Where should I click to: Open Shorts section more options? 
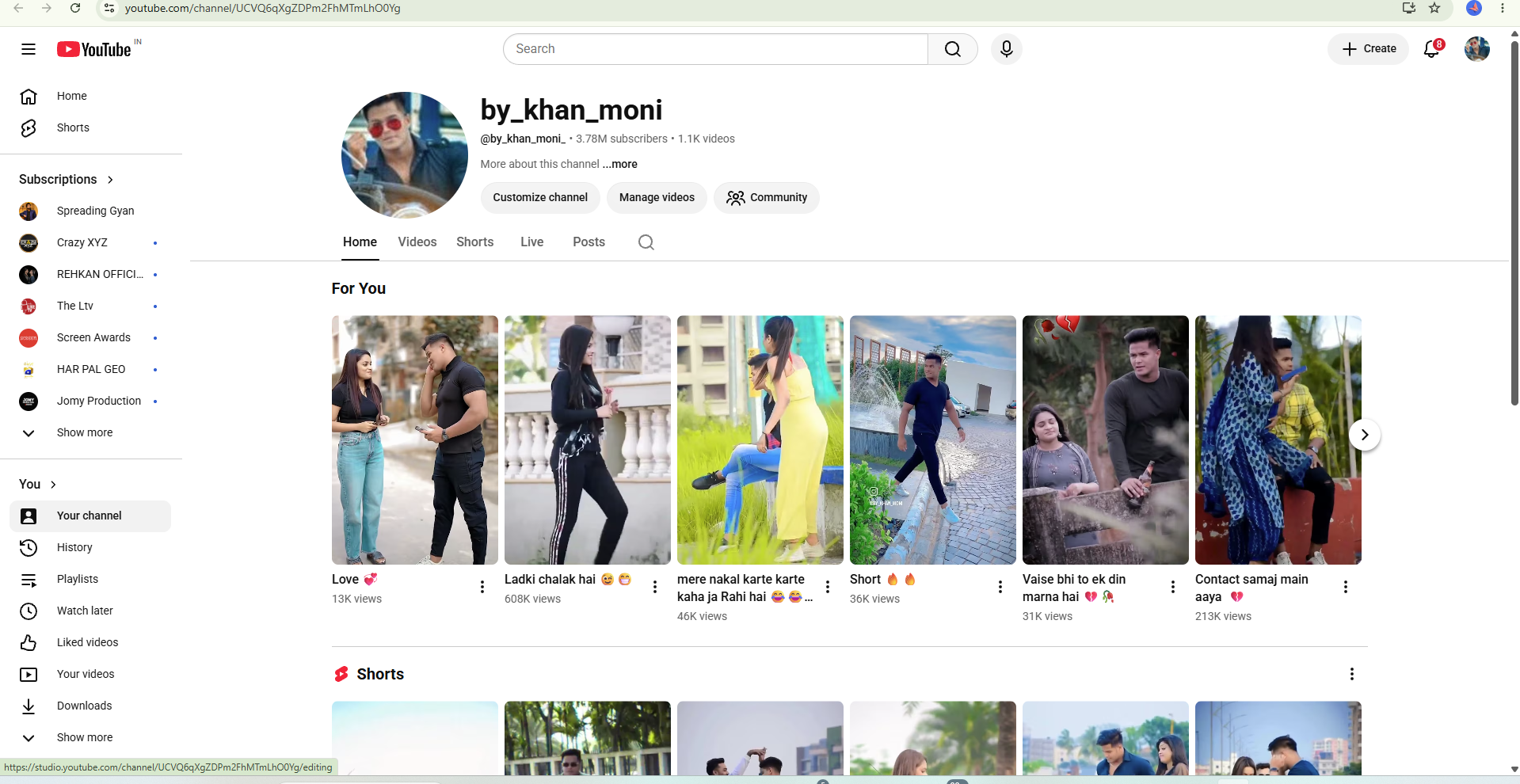point(1352,674)
